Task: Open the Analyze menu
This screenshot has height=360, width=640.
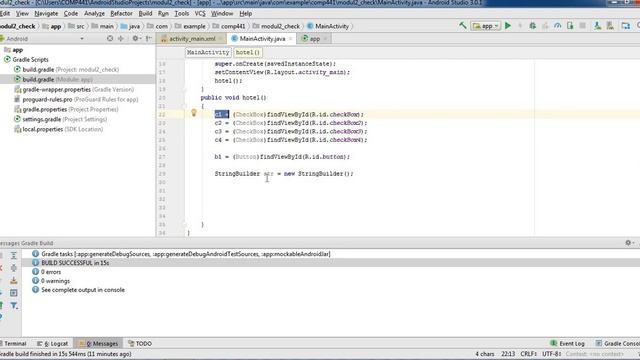Action: click(x=94, y=13)
